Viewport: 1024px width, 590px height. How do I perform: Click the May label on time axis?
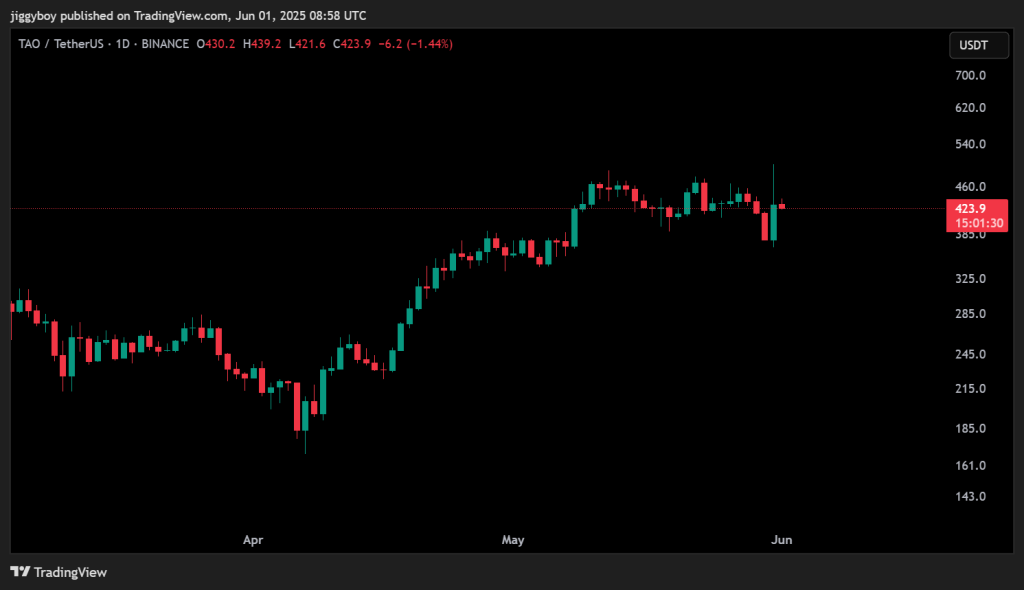[x=513, y=540]
